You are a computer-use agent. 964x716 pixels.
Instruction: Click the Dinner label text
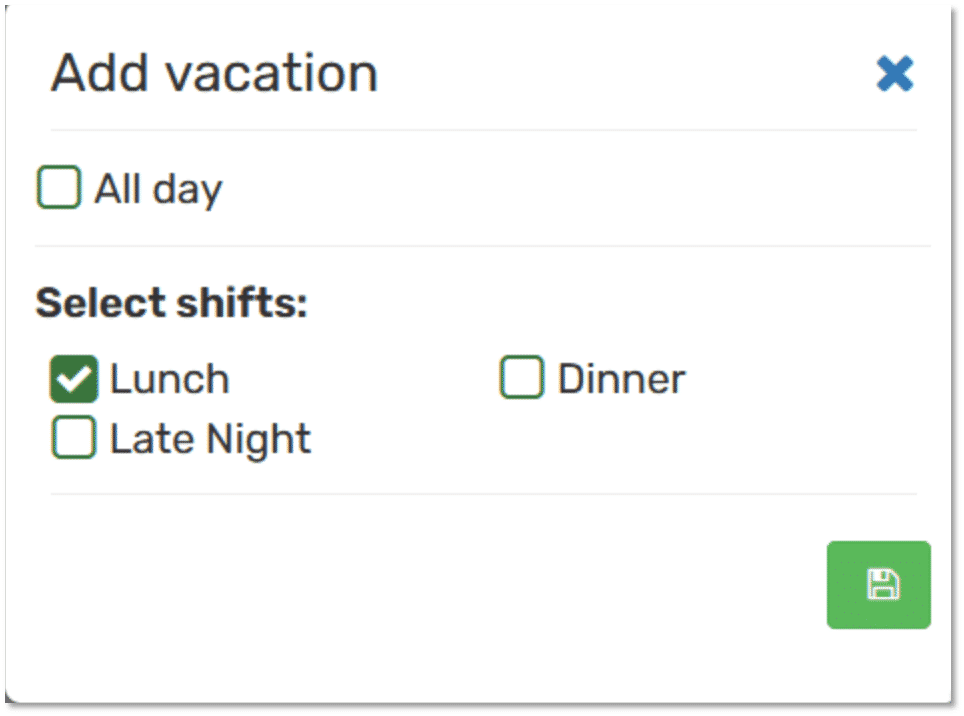pyautogui.click(x=621, y=380)
